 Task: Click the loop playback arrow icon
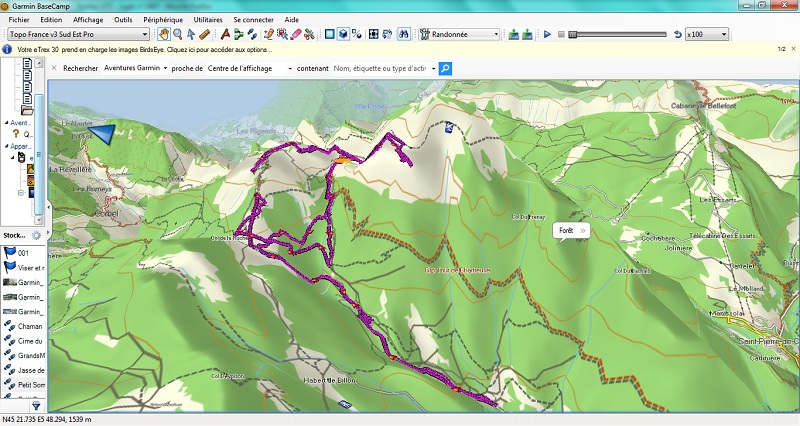[x=678, y=34]
